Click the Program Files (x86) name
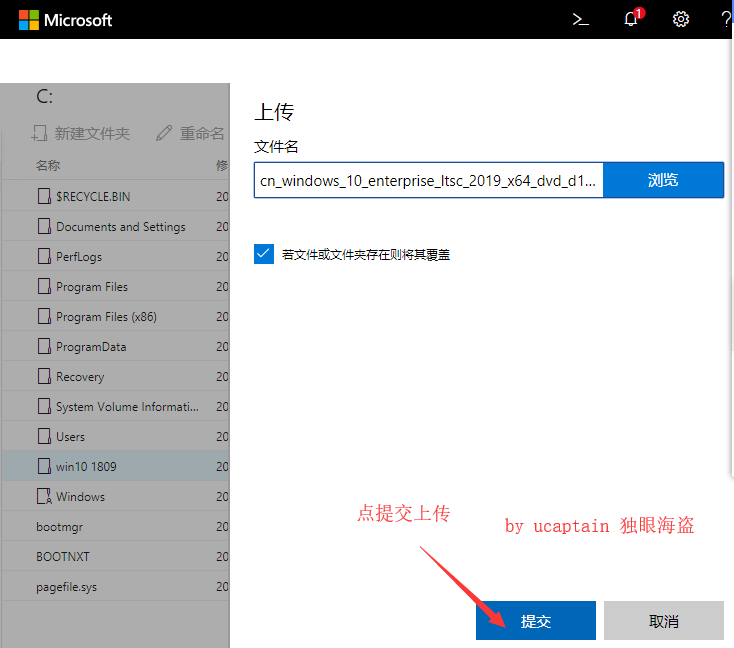 click(x=106, y=317)
